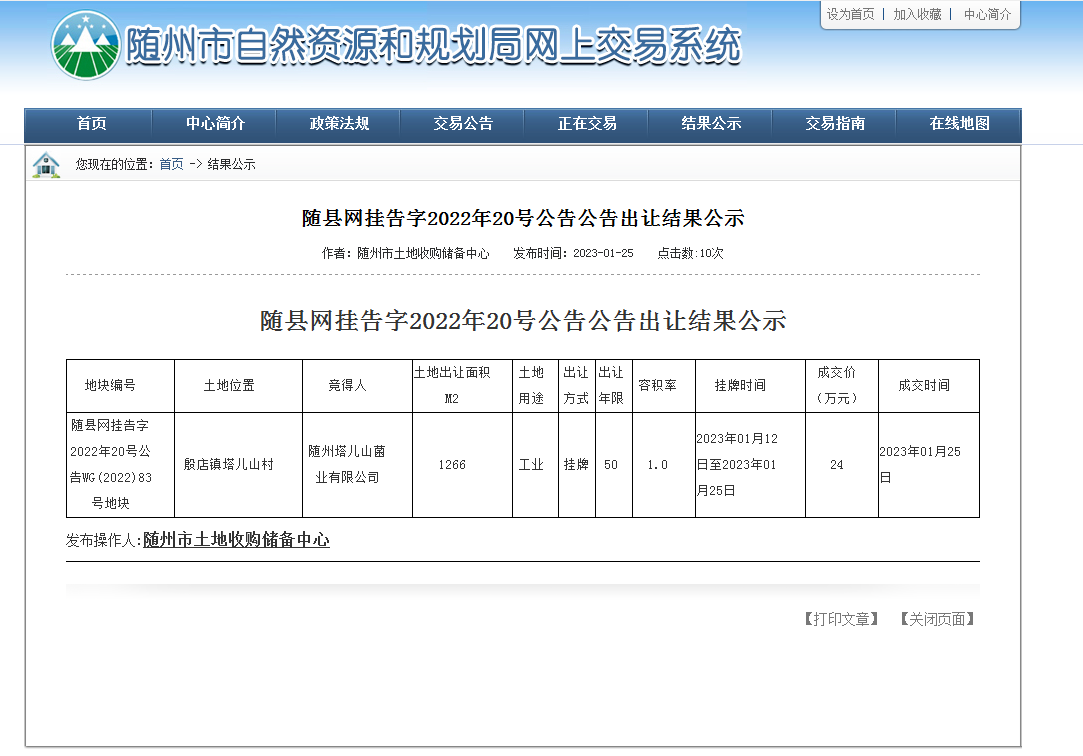Click the transaction price value 24
The image size is (1083, 756).
836,465
